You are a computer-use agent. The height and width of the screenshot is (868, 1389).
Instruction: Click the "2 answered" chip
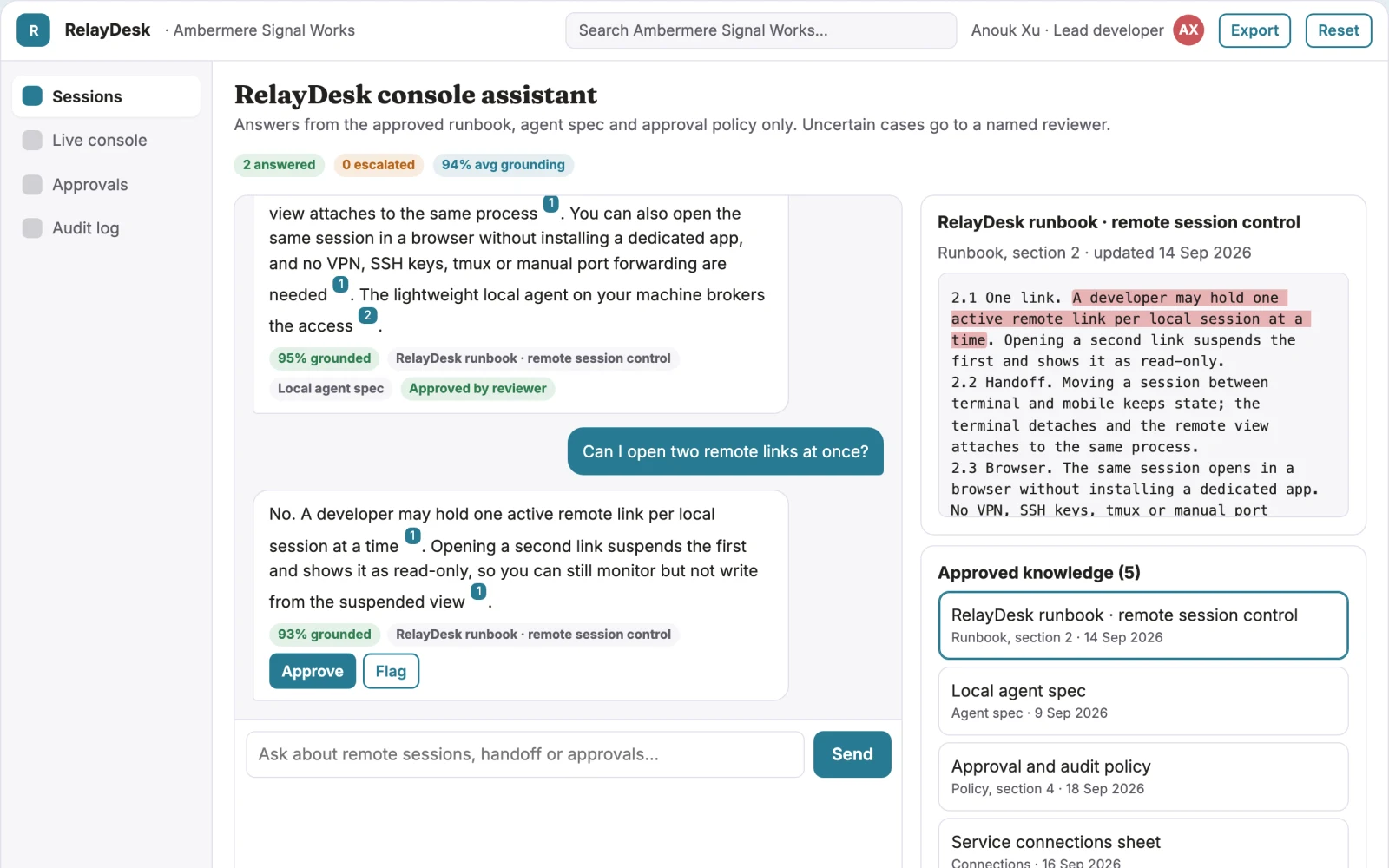coord(279,165)
